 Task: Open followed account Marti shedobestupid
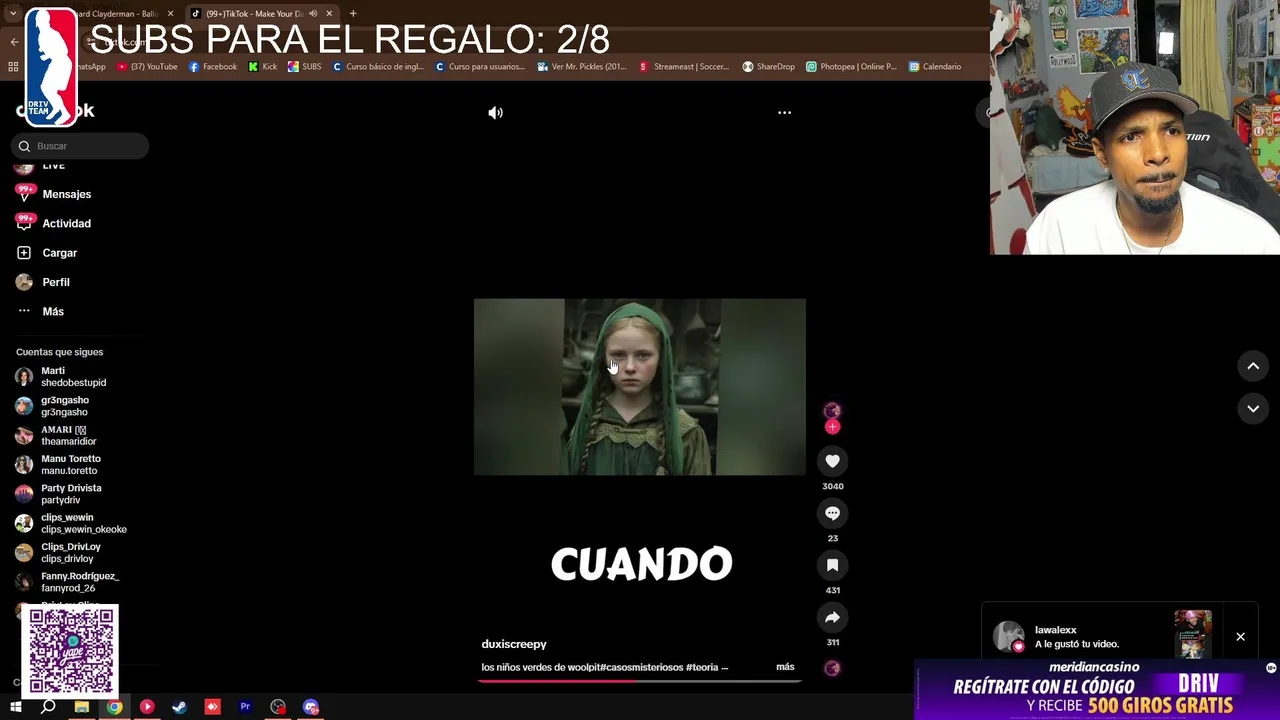62,377
